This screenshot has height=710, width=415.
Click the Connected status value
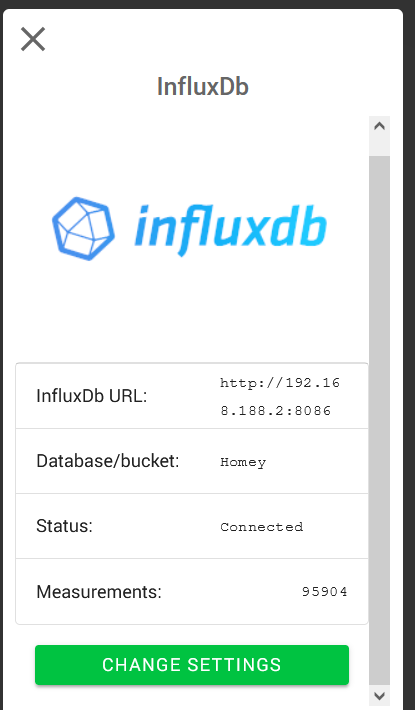(262, 527)
